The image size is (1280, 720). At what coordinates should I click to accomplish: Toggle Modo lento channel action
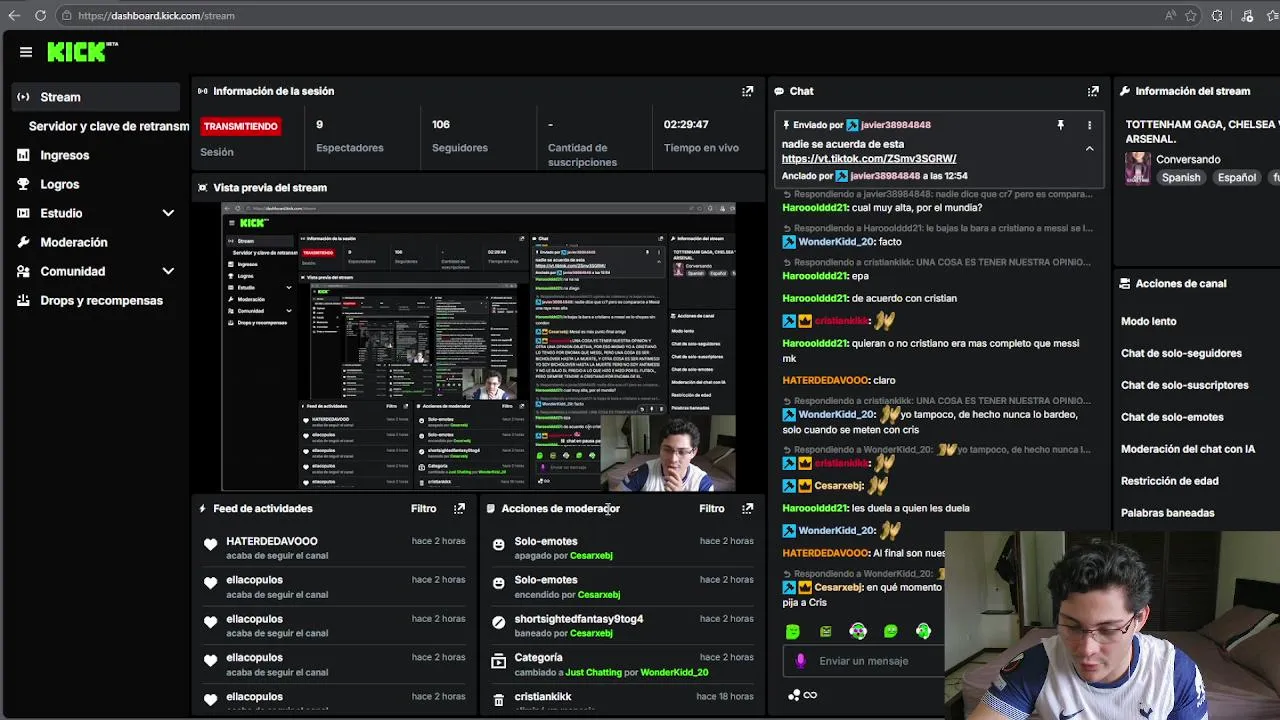(1148, 321)
